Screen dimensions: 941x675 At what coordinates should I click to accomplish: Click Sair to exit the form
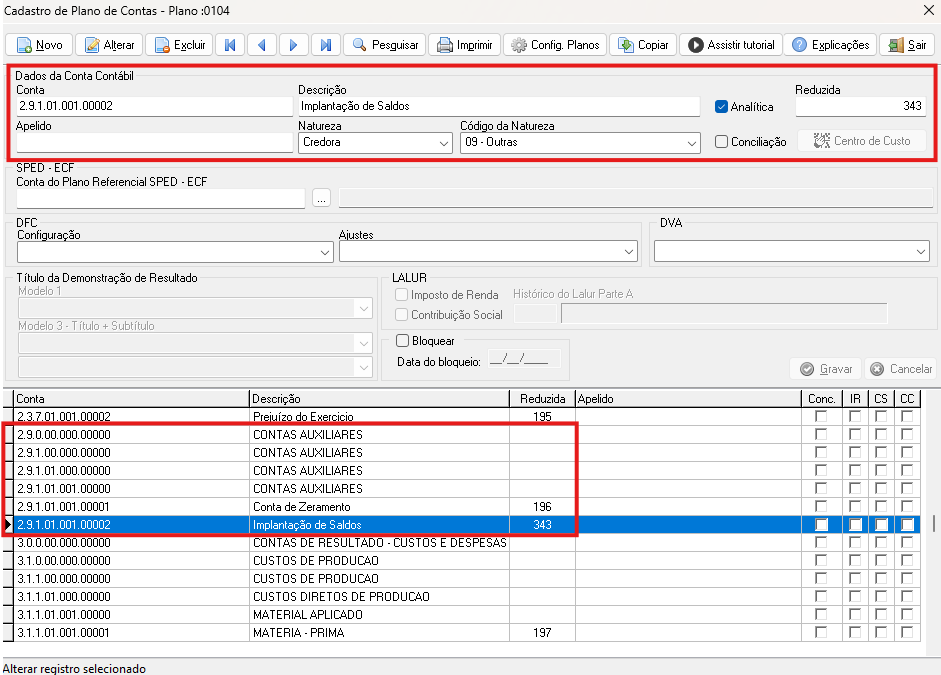click(907, 45)
